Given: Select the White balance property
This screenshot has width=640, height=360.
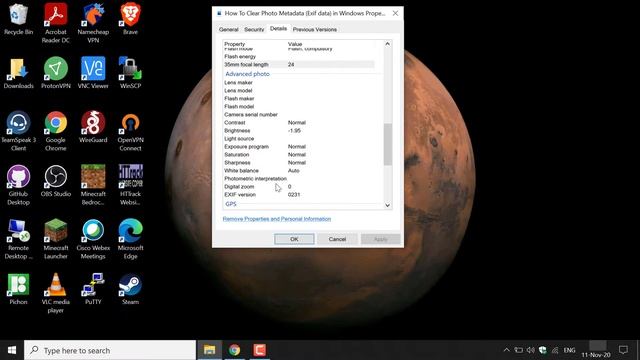Looking at the screenshot, I should 299,171.
